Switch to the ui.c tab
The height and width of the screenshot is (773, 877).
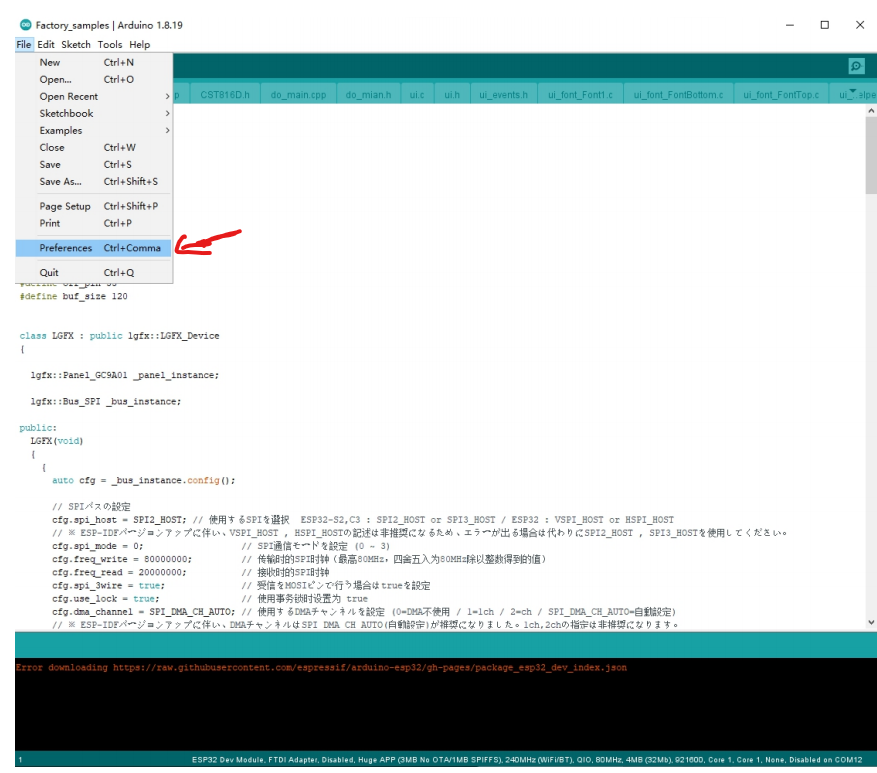point(417,95)
